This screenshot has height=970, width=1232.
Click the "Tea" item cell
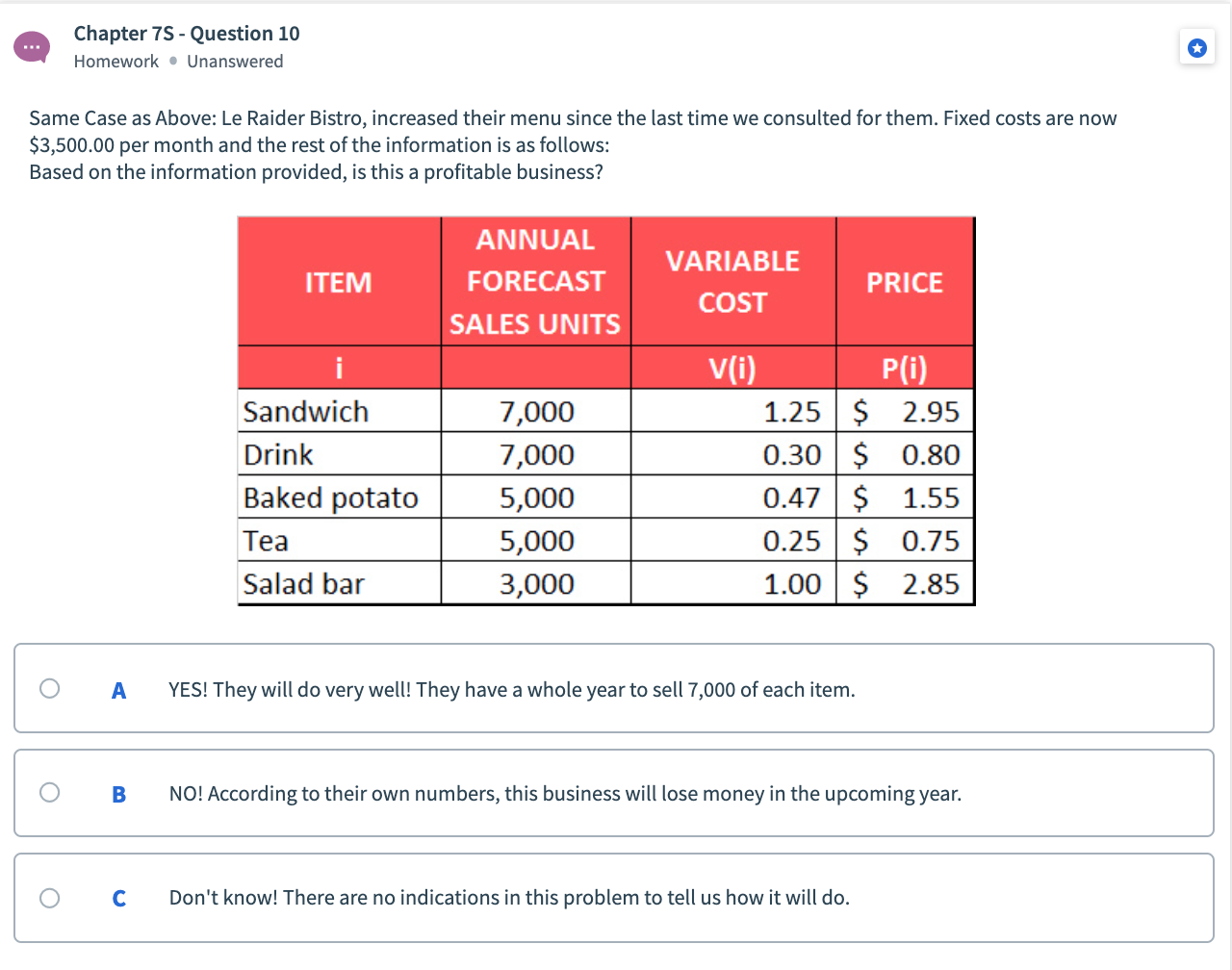click(340, 541)
